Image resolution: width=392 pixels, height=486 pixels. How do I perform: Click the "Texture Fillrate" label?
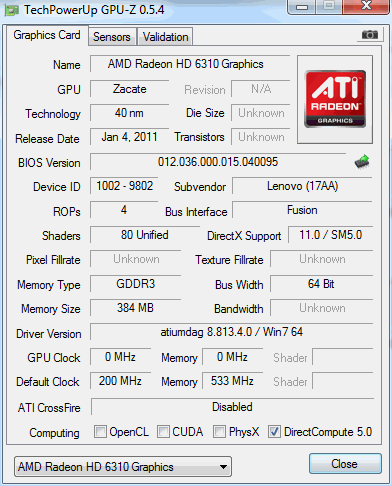(x=229, y=260)
